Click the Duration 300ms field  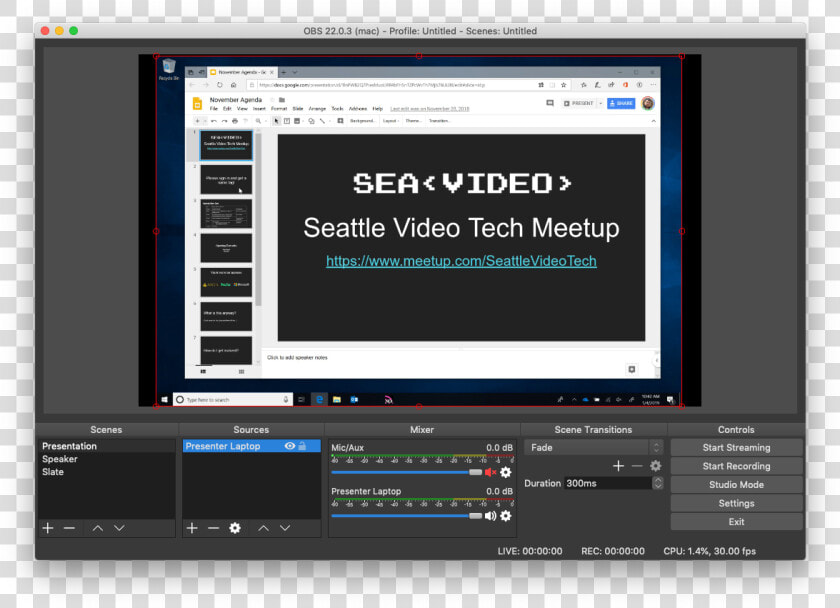tap(608, 483)
